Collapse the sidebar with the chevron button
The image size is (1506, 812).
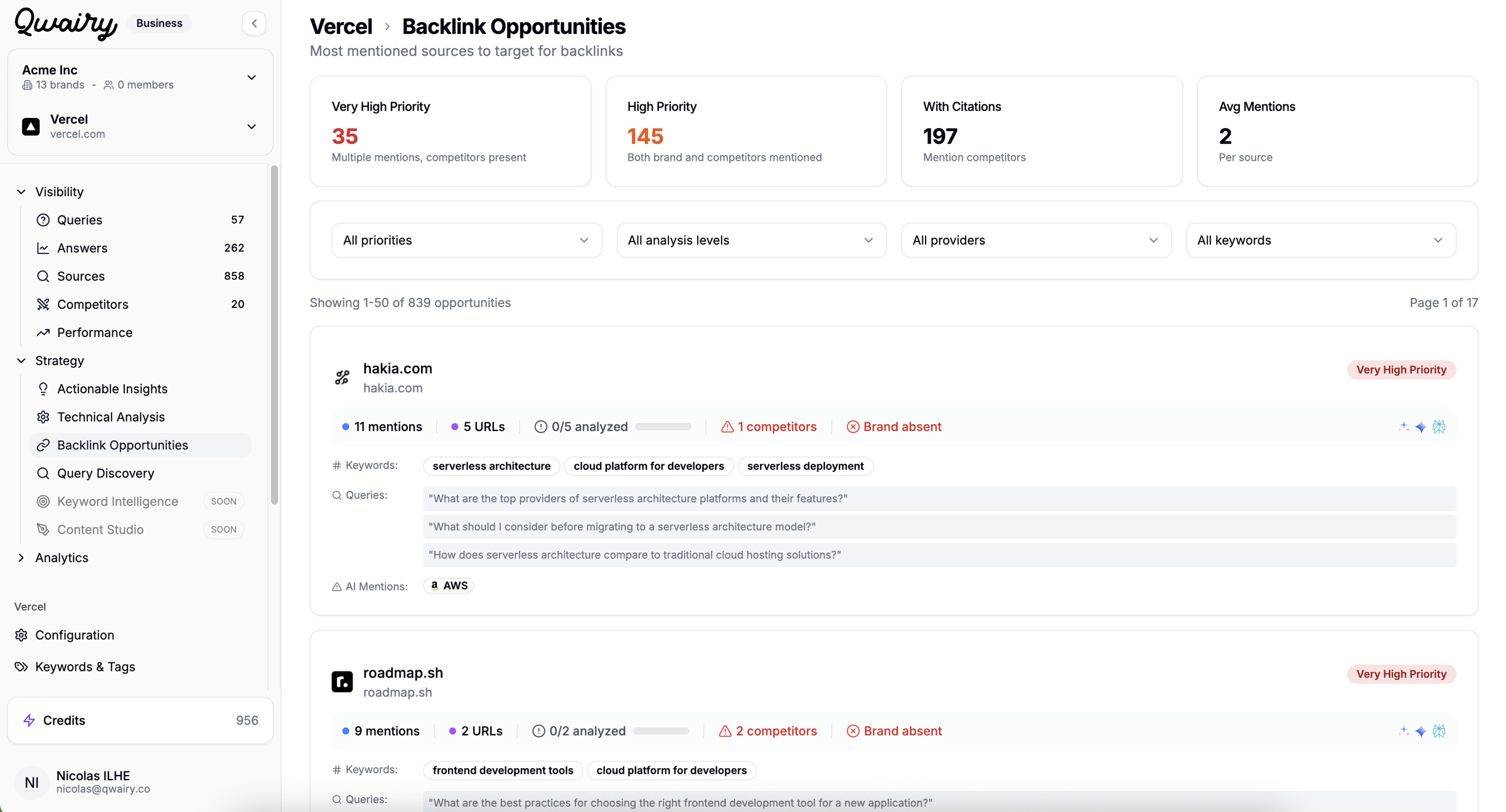click(254, 24)
